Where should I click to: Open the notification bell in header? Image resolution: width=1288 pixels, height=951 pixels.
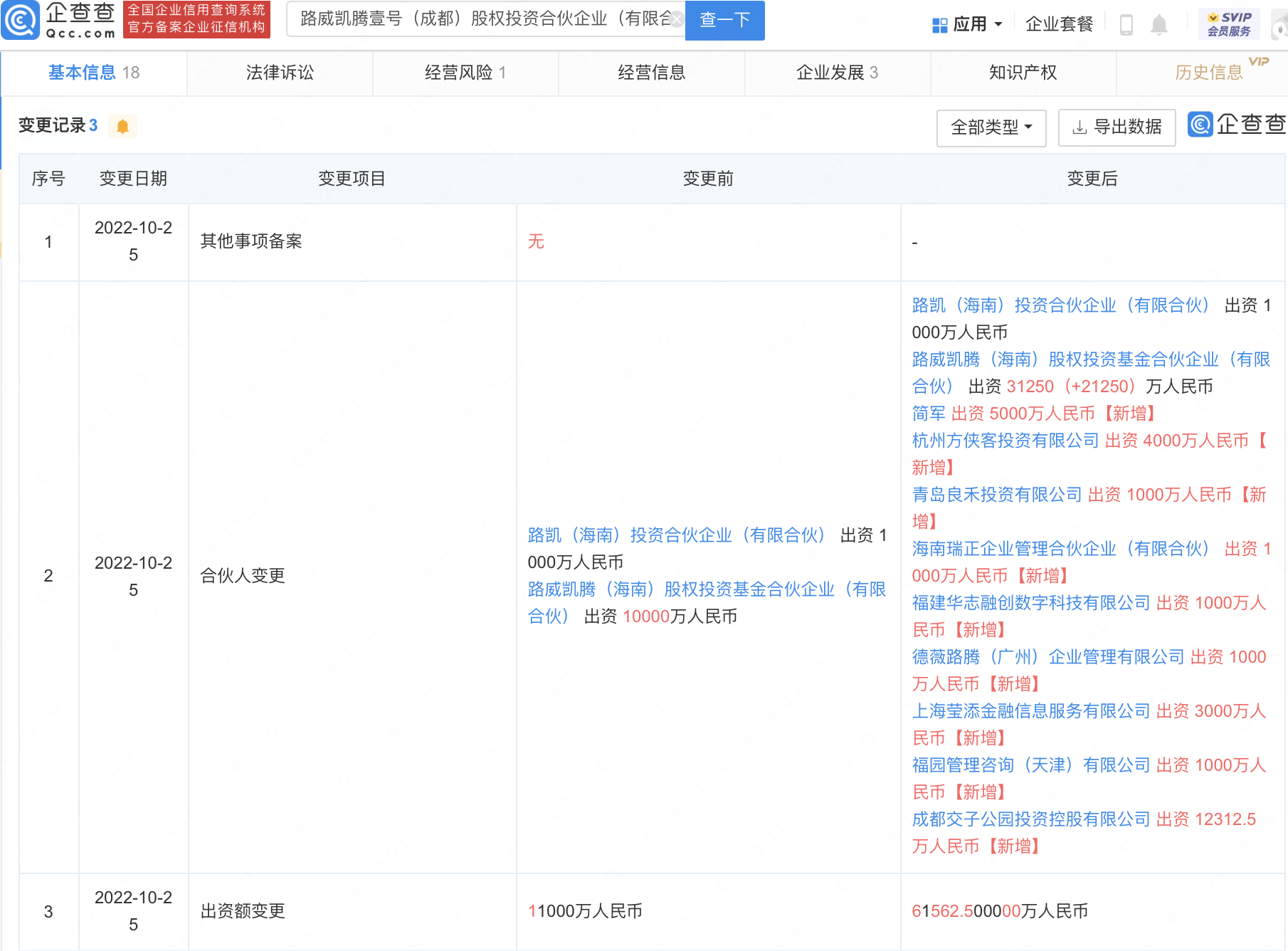coord(1159,25)
